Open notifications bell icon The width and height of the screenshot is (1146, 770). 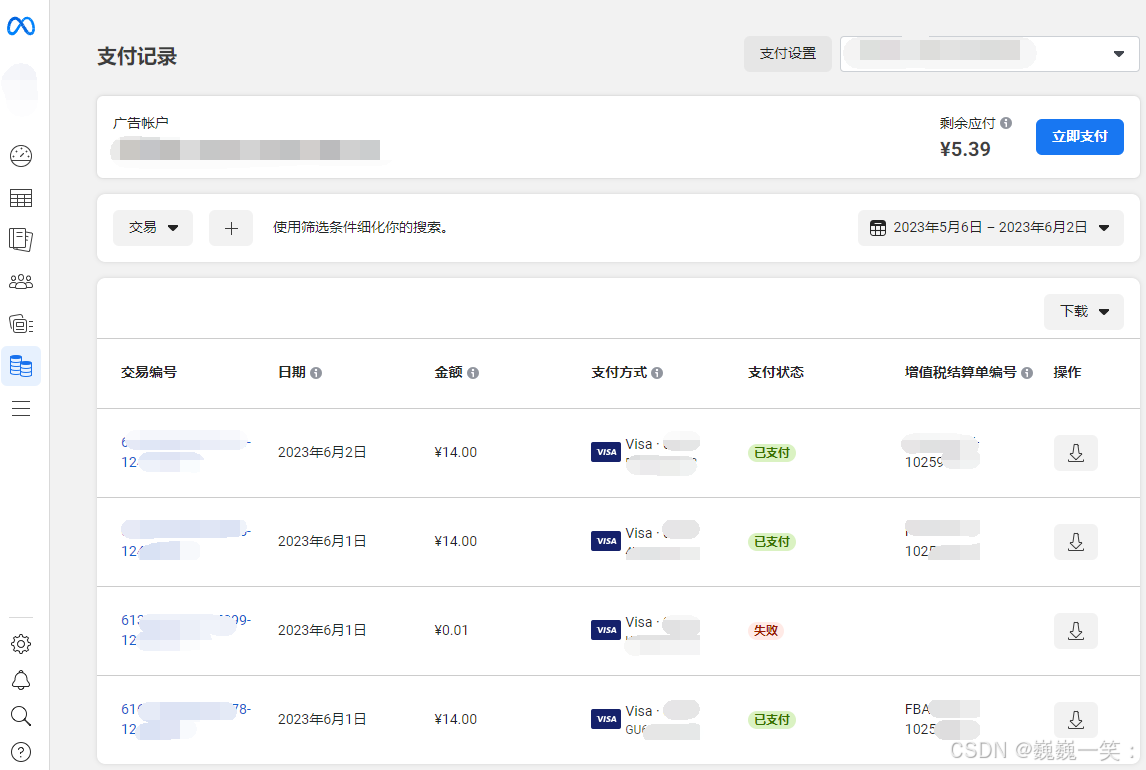point(20,680)
